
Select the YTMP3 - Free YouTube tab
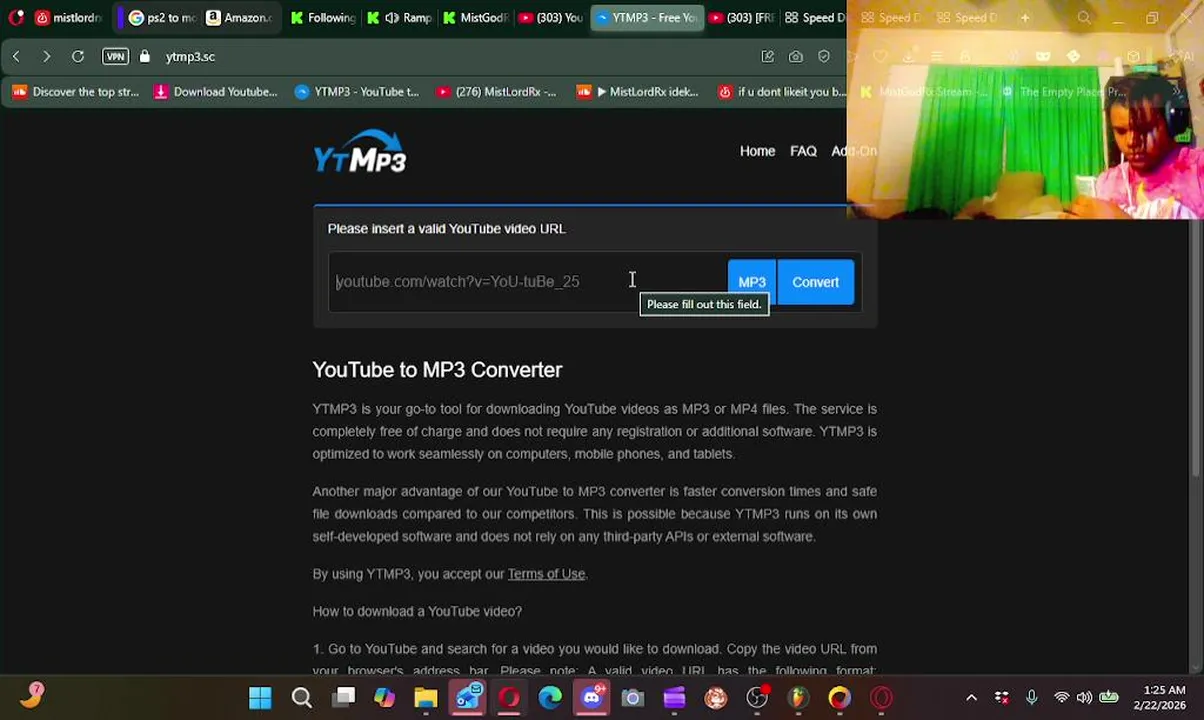tap(646, 17)
